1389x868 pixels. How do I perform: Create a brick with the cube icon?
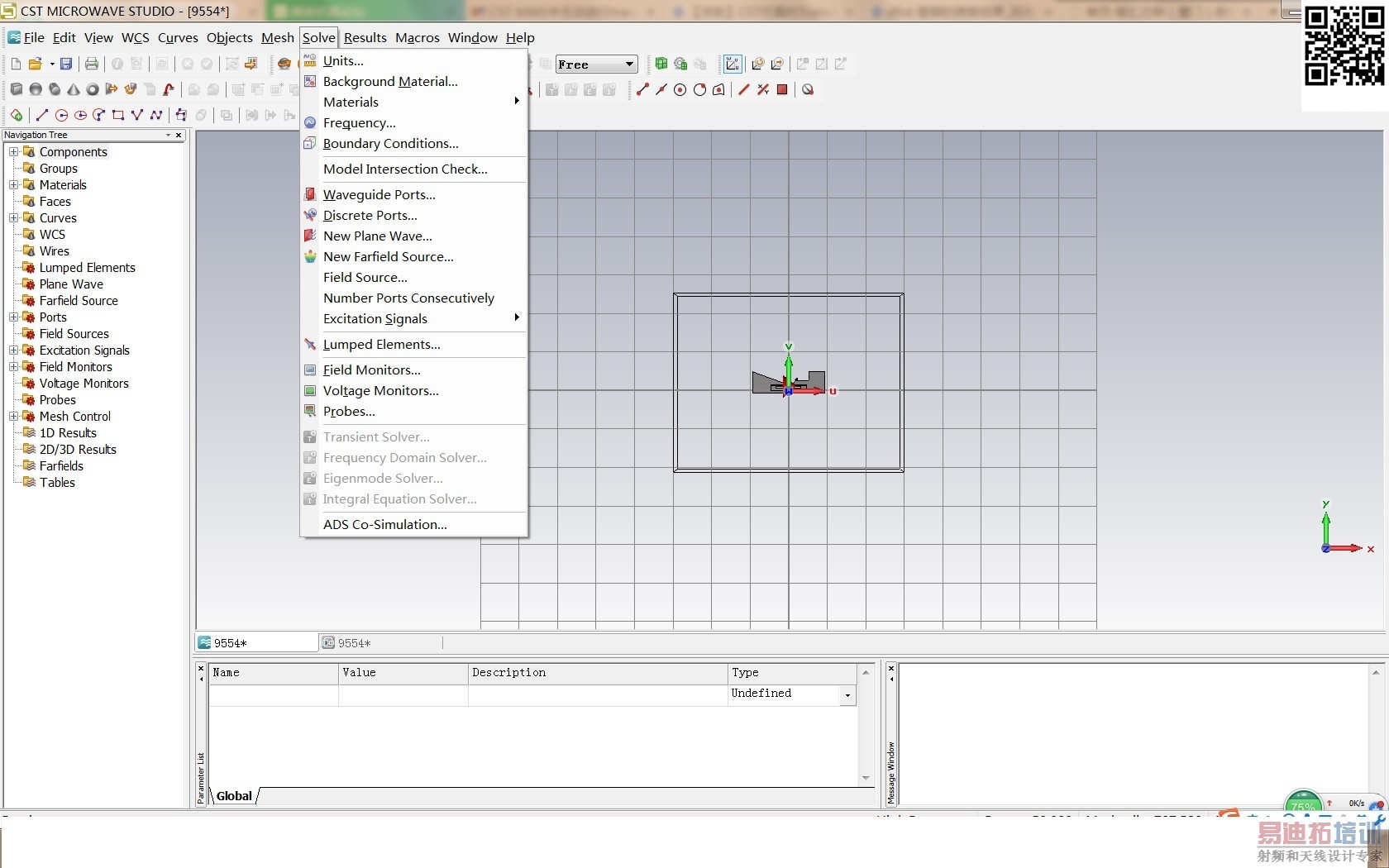17,89
